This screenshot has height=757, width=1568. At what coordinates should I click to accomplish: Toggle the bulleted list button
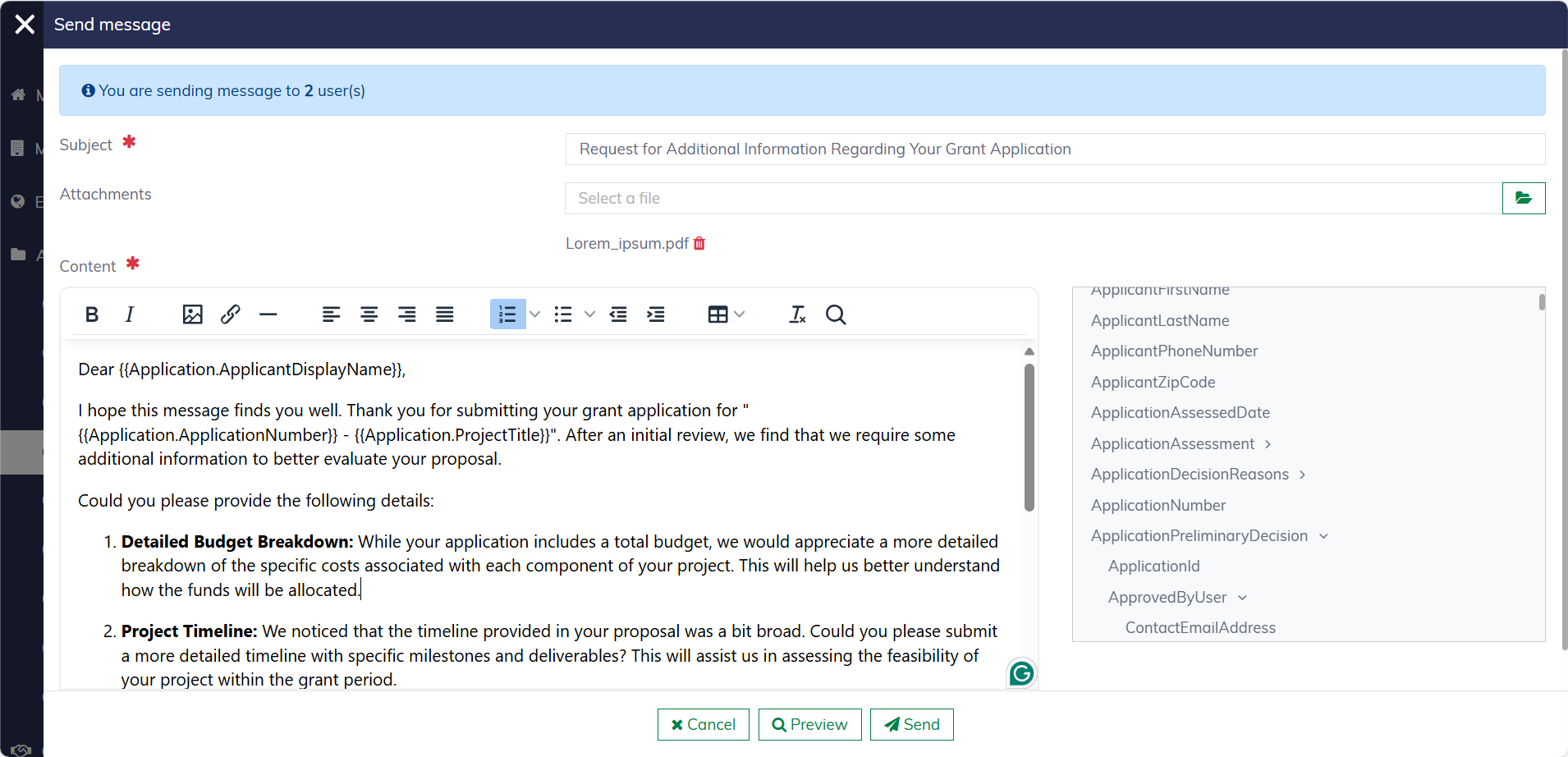(563, 314)
